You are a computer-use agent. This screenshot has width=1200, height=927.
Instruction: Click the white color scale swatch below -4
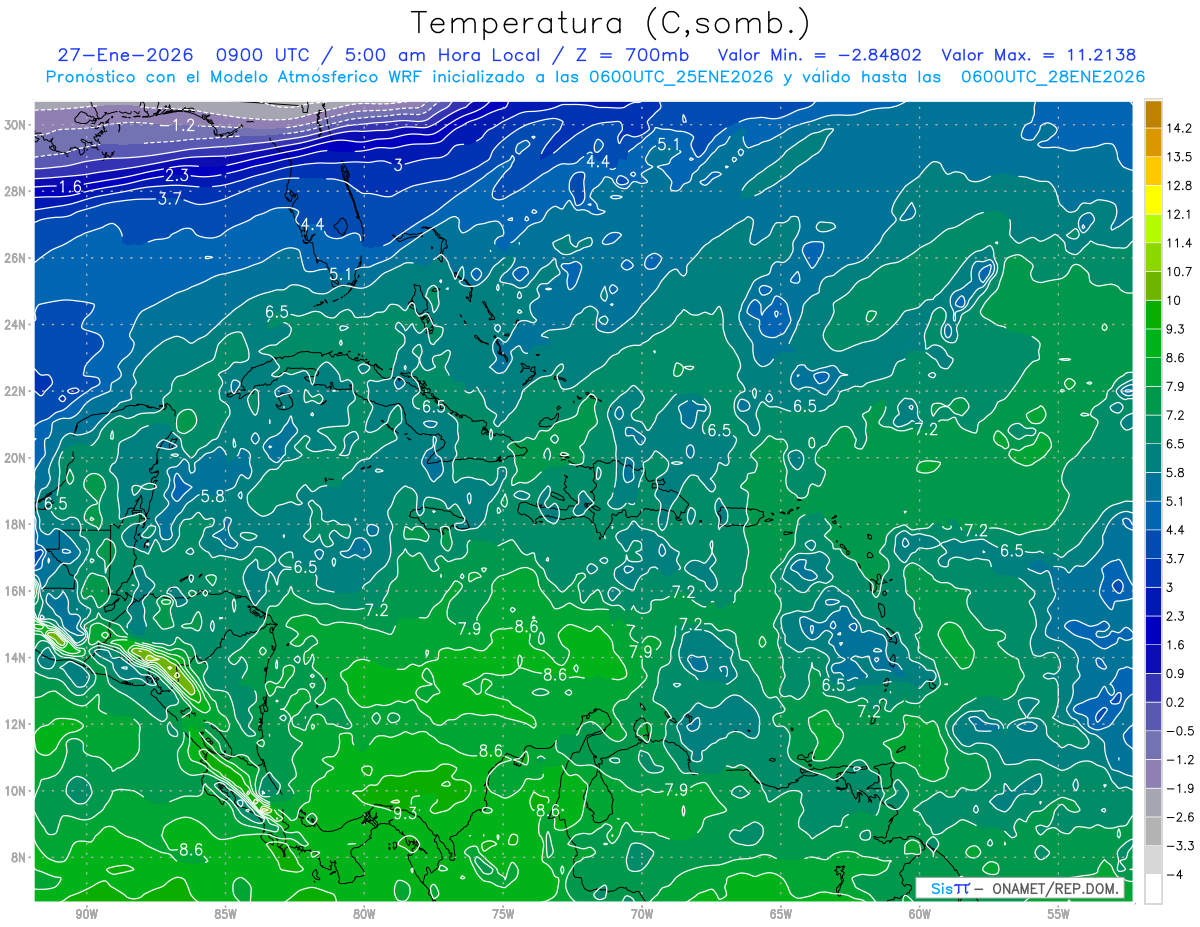(x=1153, y=889)
